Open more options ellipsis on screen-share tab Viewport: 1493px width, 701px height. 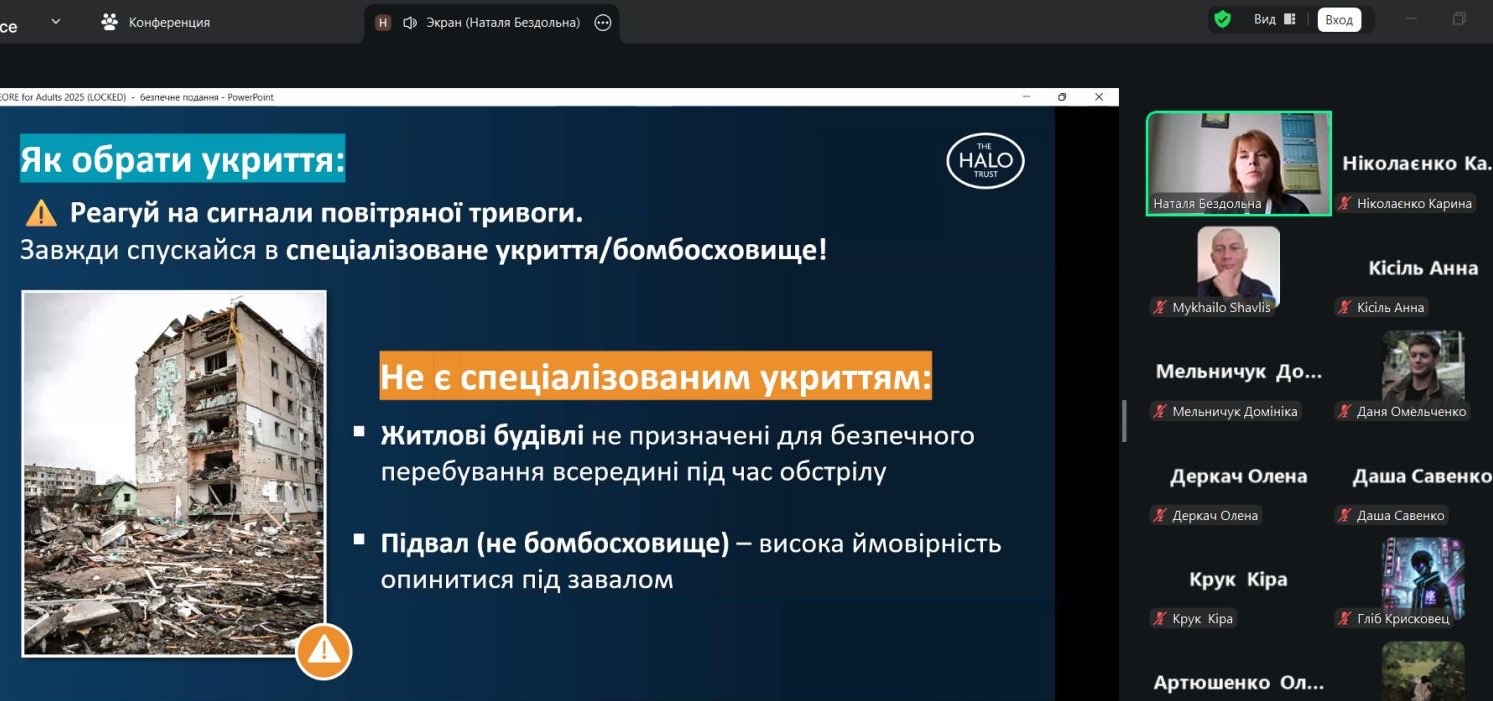602,22
